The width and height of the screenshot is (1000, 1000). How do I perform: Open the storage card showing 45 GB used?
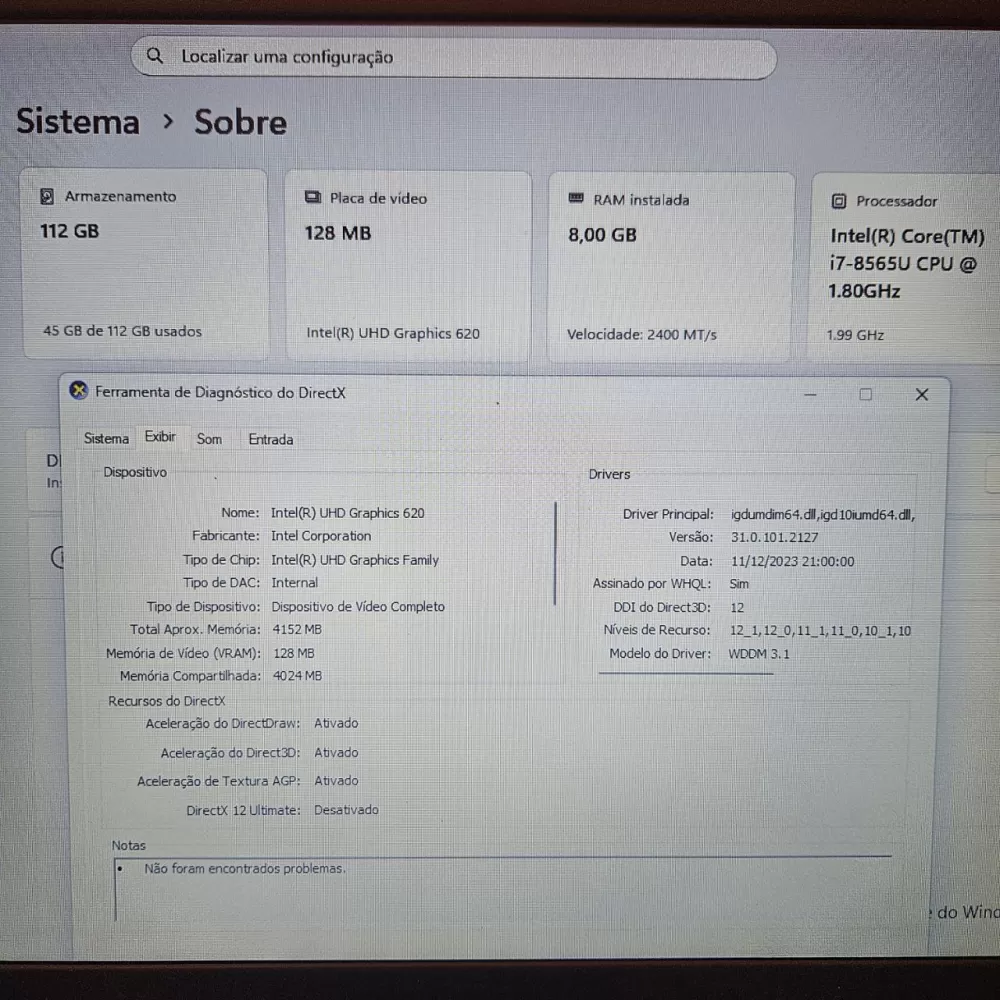pyautogui.click(x=144, y=265)
